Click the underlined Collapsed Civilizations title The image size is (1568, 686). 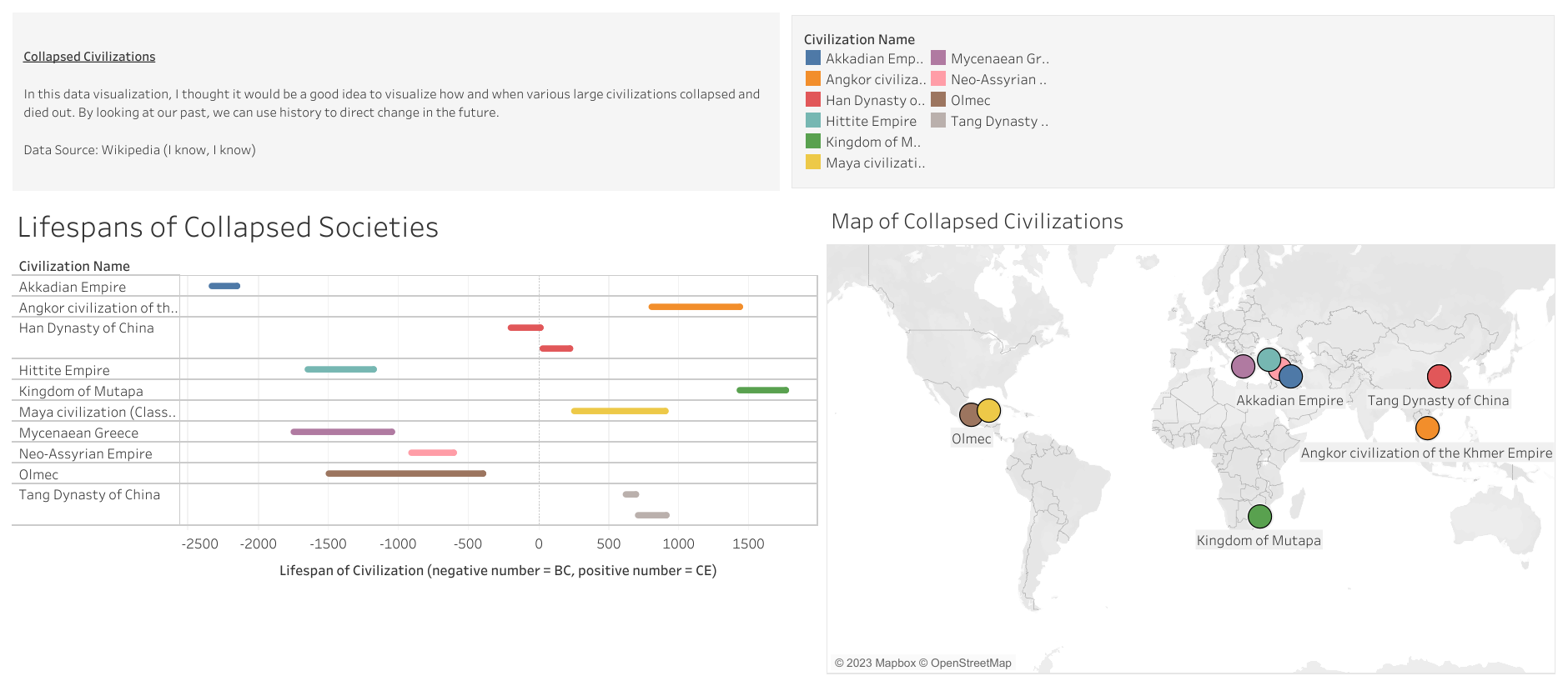[x=89, y=57]
